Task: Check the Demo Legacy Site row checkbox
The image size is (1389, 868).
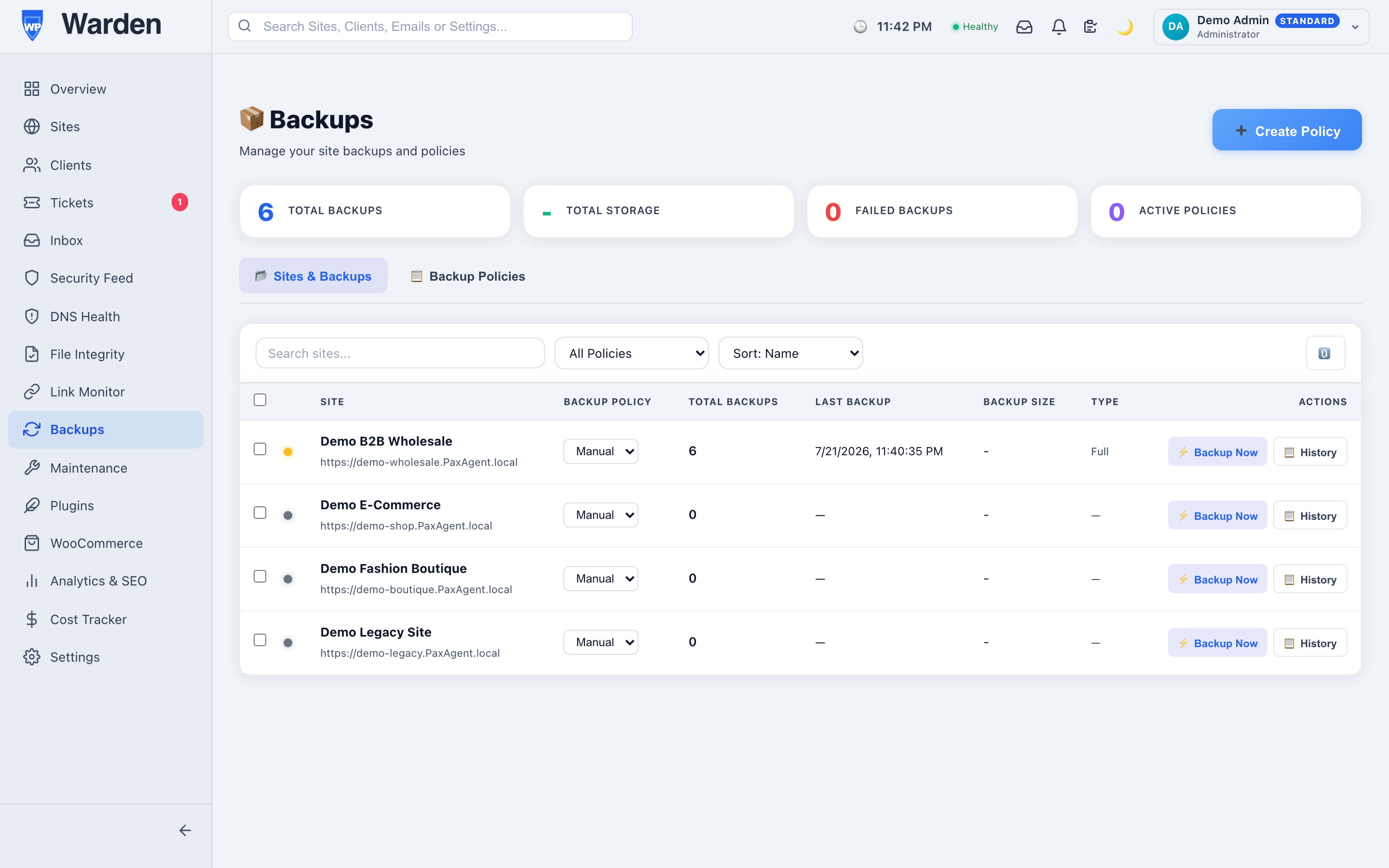Action: 260,640
